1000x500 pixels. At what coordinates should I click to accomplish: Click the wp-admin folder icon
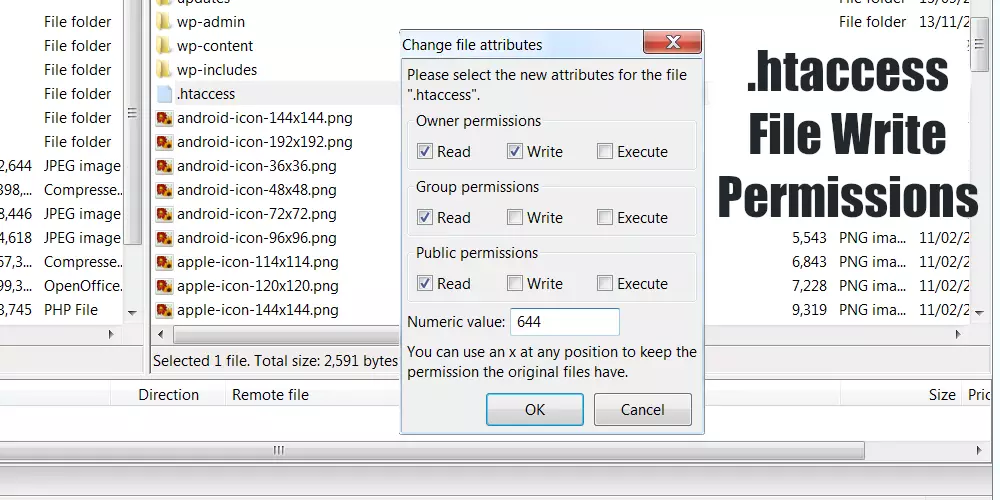pos(165,22)
